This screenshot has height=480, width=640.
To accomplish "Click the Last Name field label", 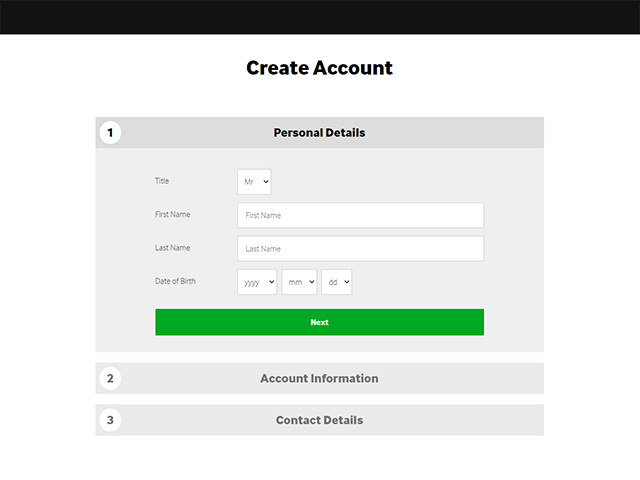I will click(x=173, y=248).
